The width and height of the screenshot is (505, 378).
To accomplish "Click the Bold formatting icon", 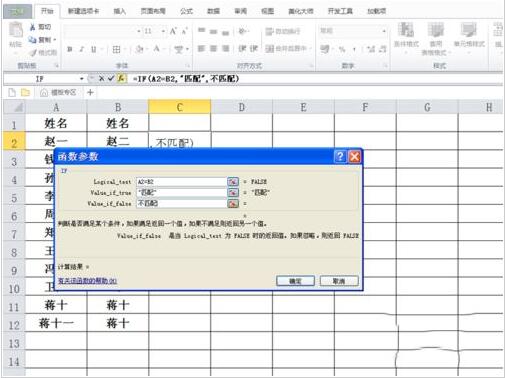I will click(70, 49).
